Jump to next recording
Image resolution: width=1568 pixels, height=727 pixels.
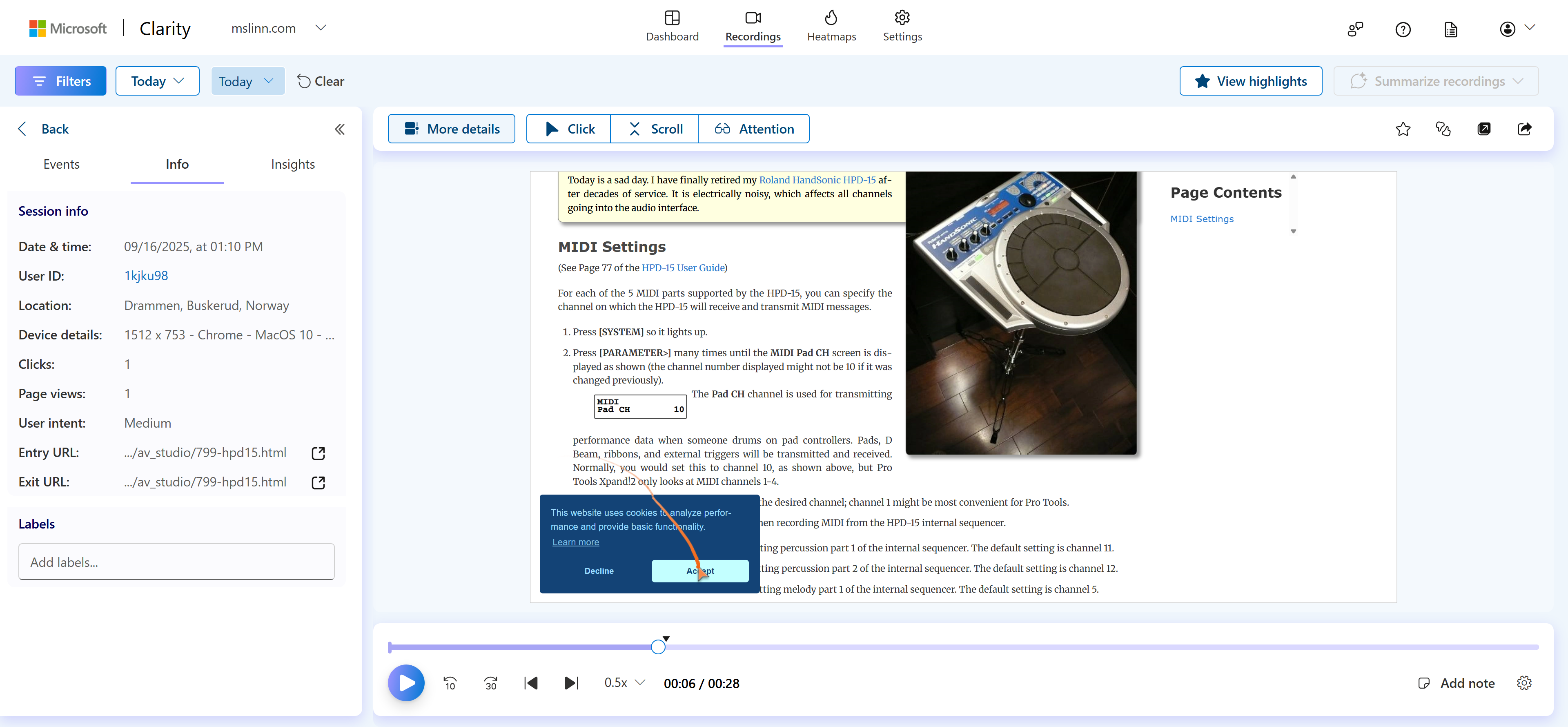pyautogui.click(x=571, y=683)
